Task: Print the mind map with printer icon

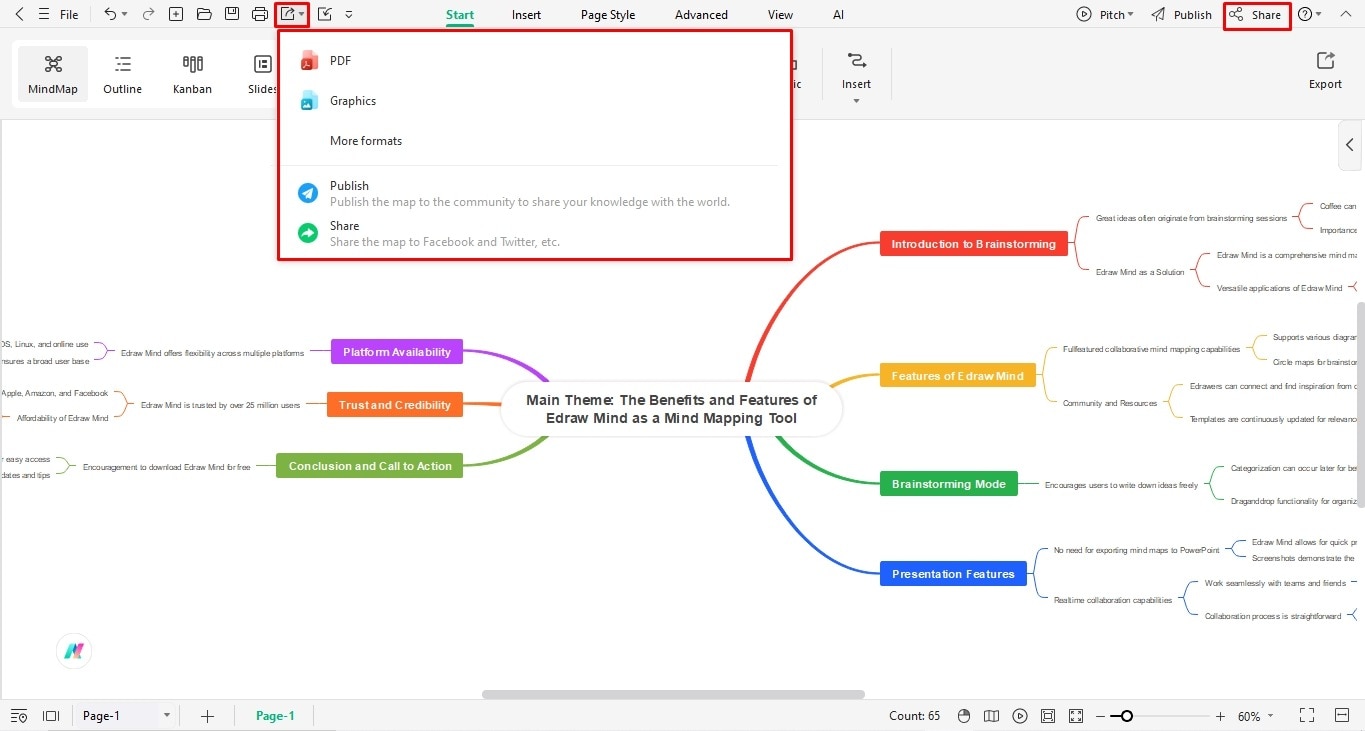Action: click(260, 15)
